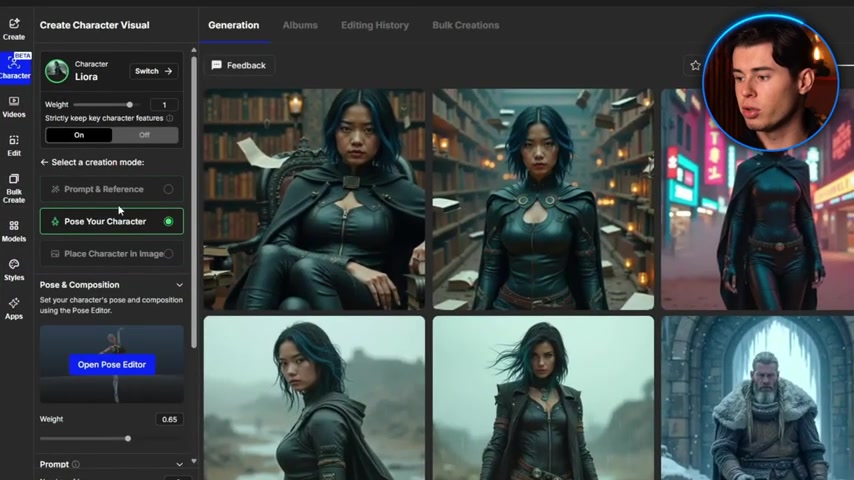Select the Pose Your Character mode
The width and height of the screenshot is (854, 480).
coord(112,221)
